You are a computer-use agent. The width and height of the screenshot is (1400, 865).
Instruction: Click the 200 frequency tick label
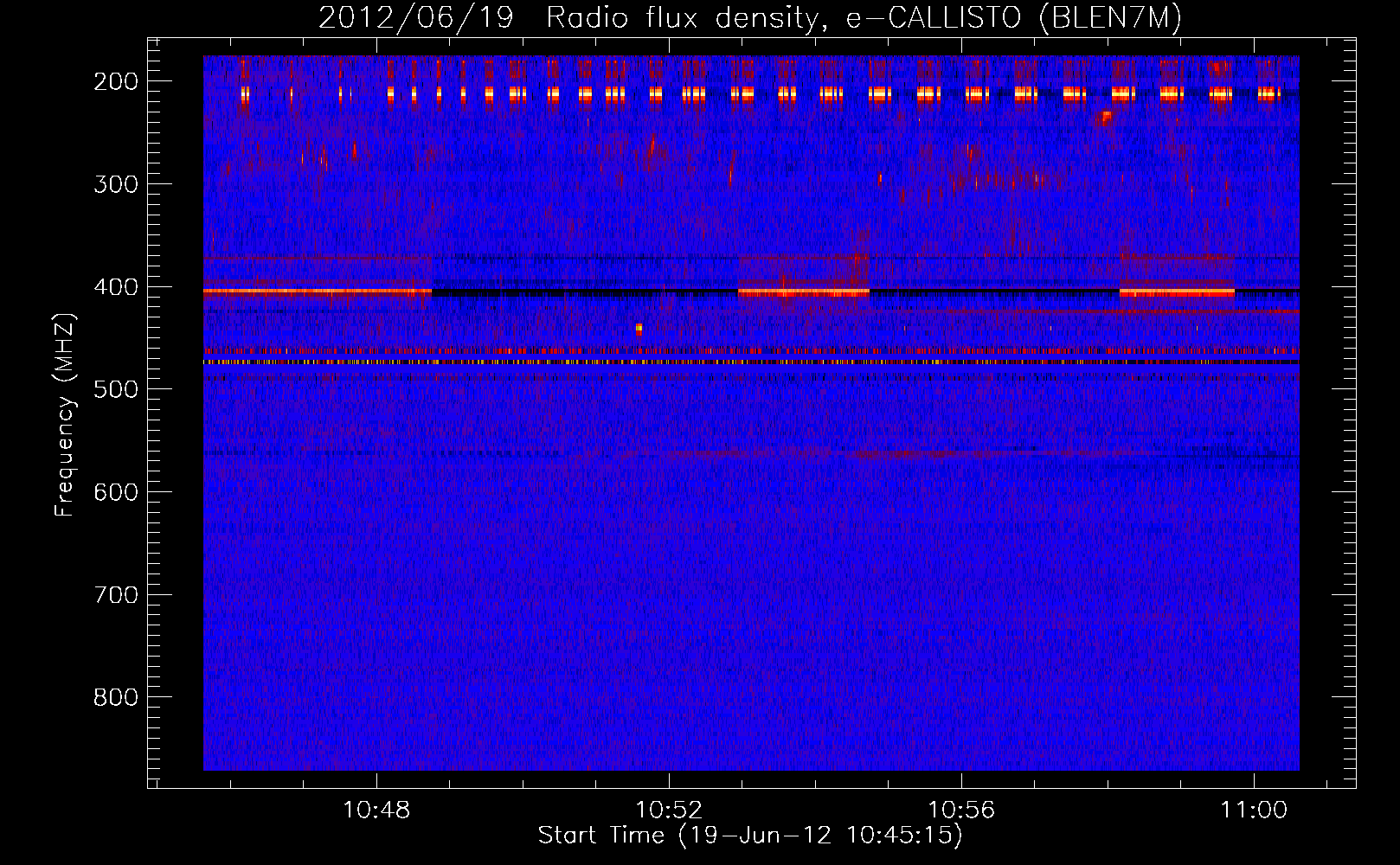tap(116, 81)
